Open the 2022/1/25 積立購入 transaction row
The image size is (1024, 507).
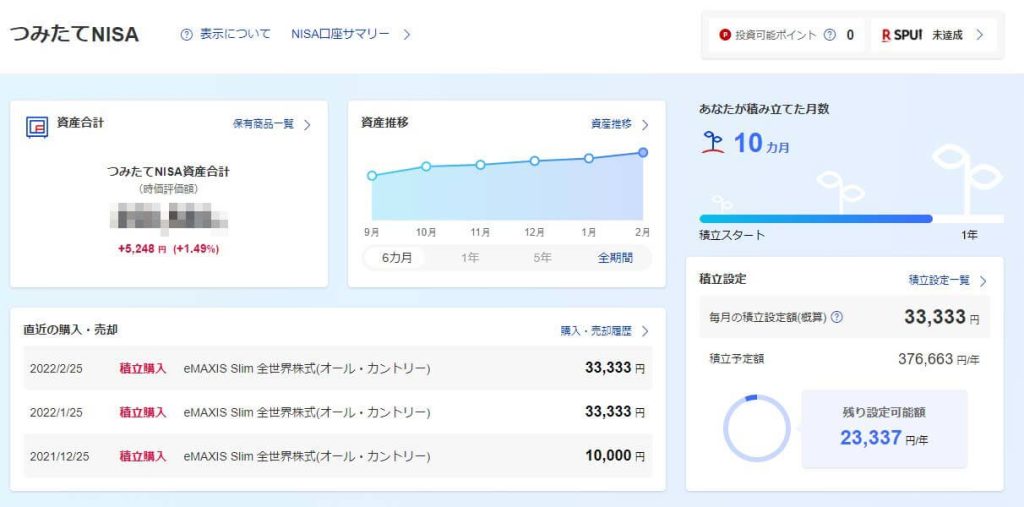(x=338, y=412)
